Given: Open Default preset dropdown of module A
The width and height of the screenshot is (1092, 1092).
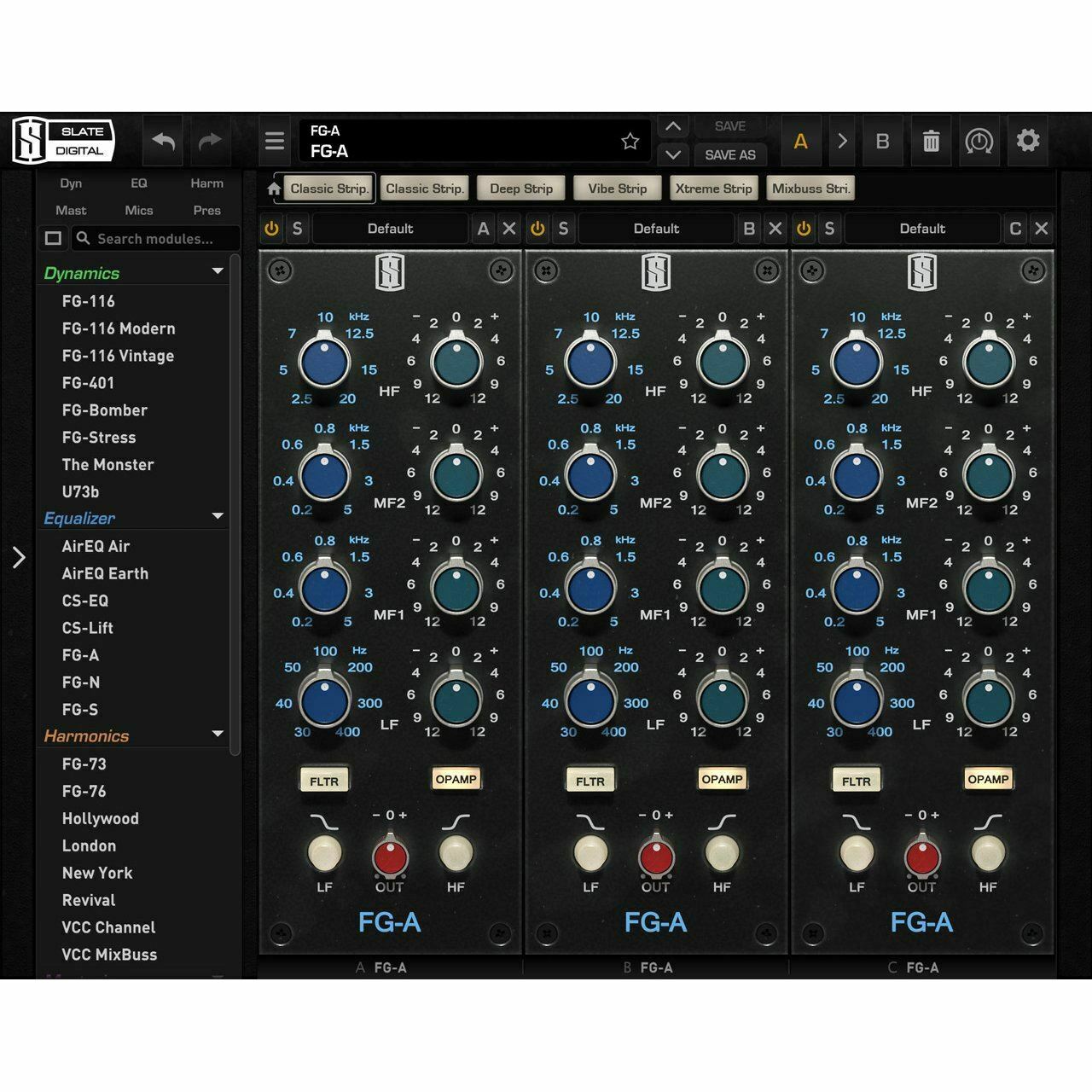Looking at the screenshot, I should click(x=390, y=229).
